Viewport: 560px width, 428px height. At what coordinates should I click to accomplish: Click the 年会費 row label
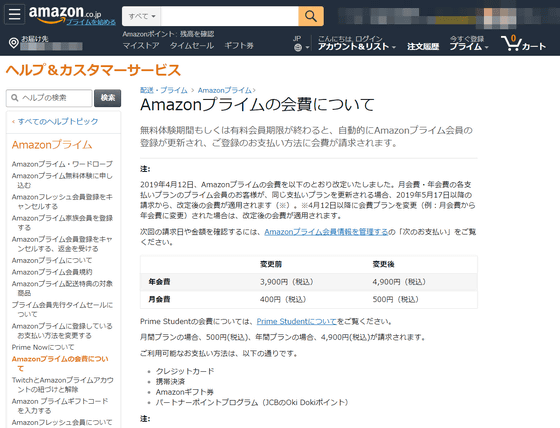pos(159,282)
